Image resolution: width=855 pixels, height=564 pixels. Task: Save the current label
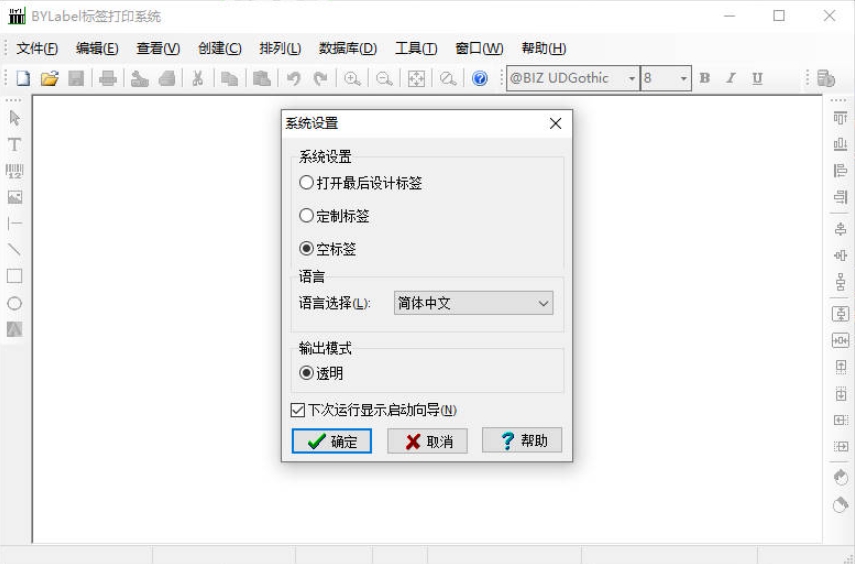pyautogui.click(x=76, y=79)
